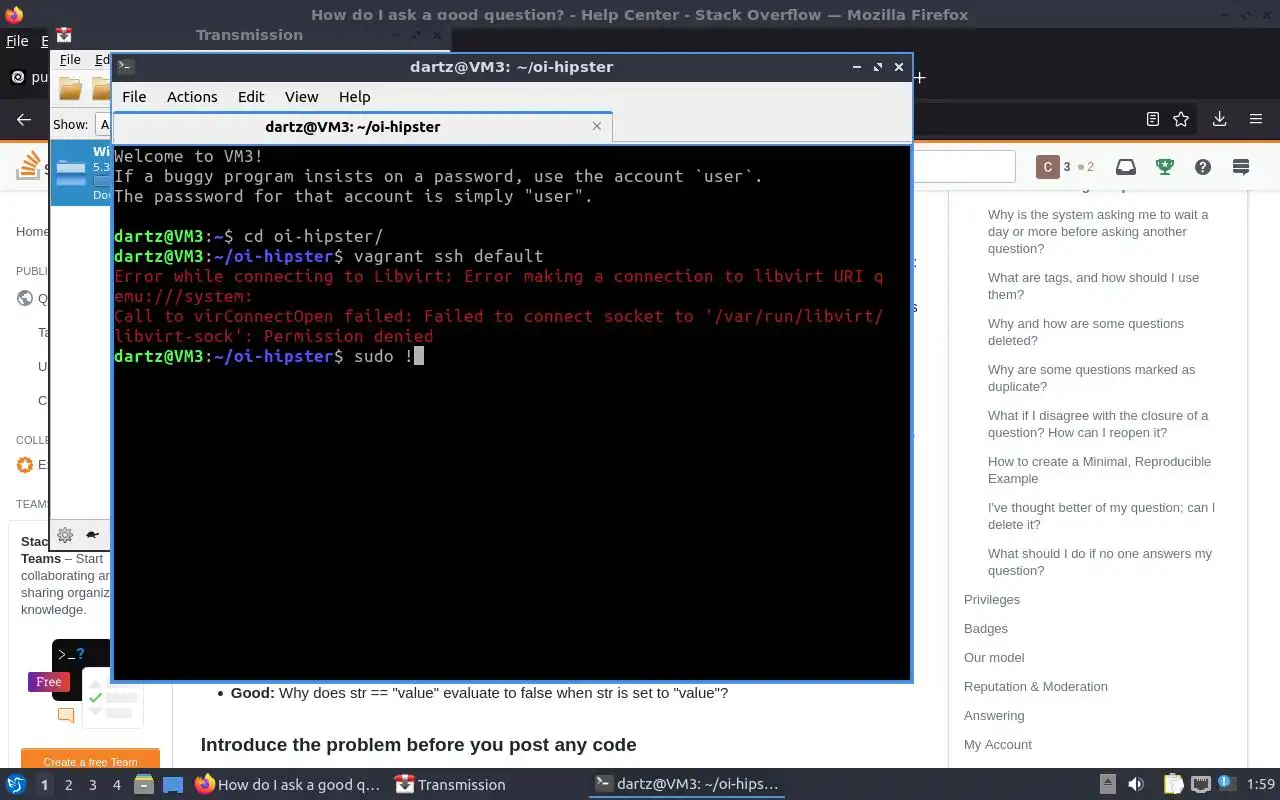Open the whisker application menu icon
Viewport: 1280px width, 800px height.
[16, 784]
